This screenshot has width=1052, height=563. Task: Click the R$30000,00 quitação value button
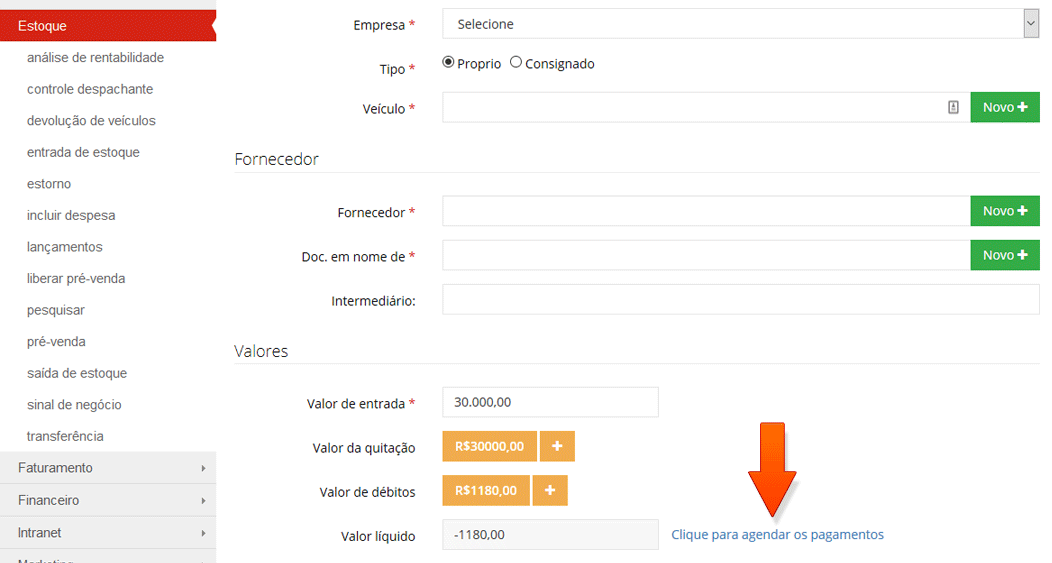(x=489, y=446)
